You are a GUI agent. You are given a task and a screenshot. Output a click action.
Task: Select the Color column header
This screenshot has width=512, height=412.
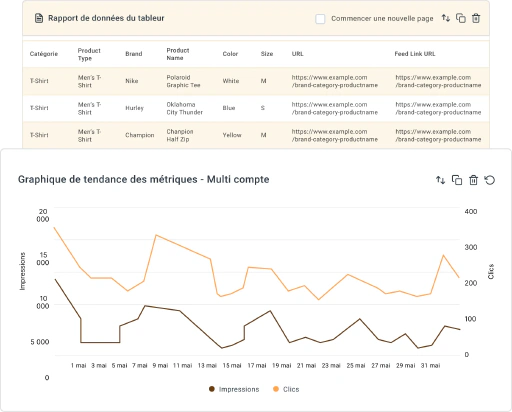(230, 54)
